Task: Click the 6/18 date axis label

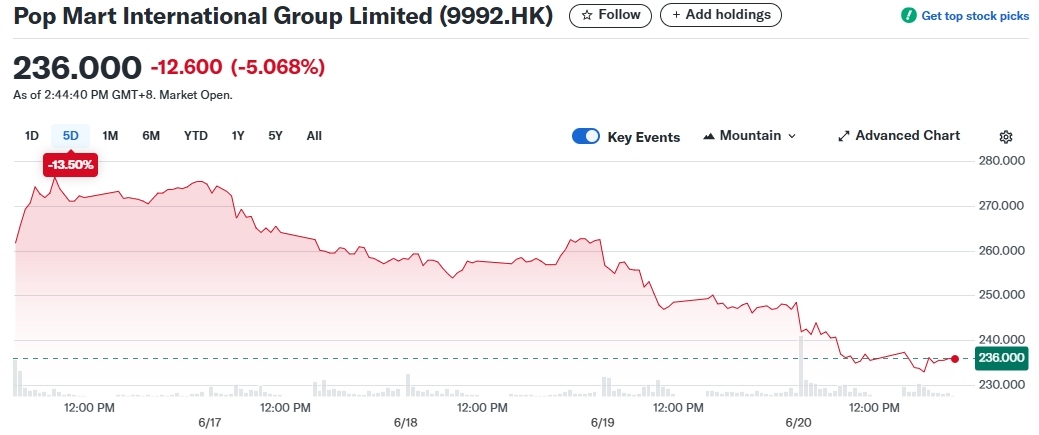Action: pos(405,422)
